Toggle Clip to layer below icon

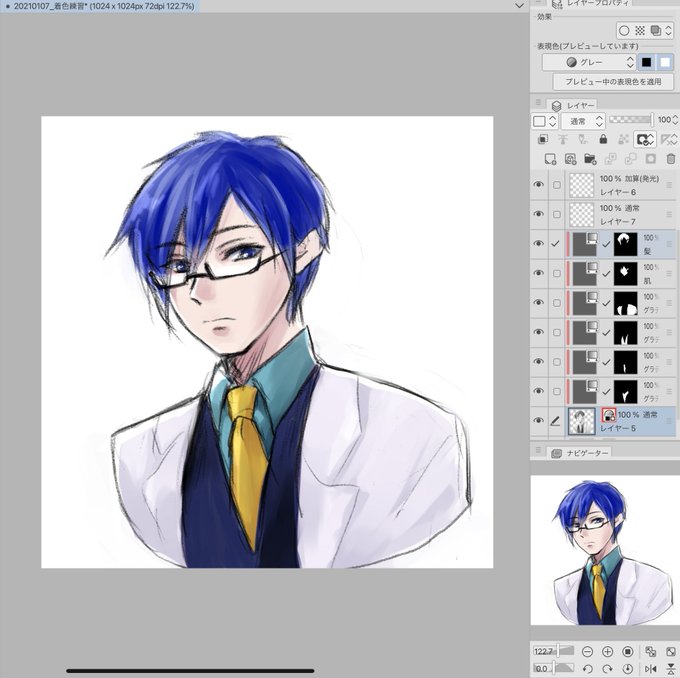click(543, 139)
